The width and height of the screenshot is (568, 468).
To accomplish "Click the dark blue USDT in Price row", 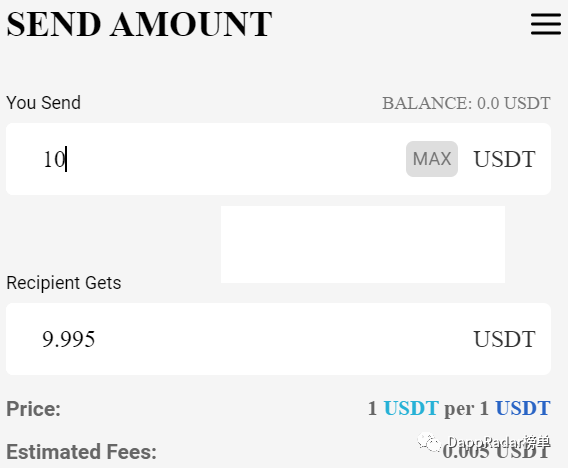I will tap(523, 408).
